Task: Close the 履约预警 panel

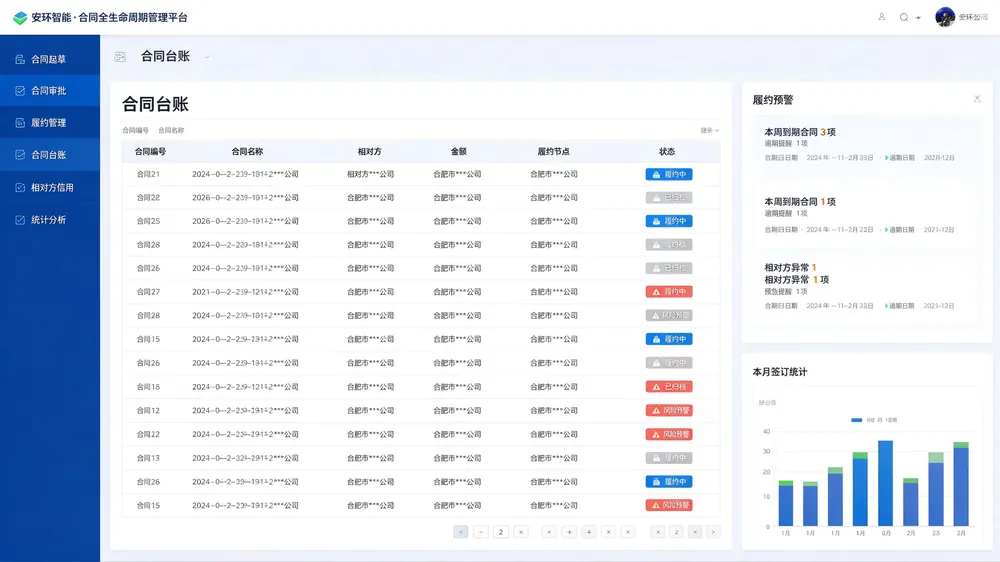Action: 977,99
